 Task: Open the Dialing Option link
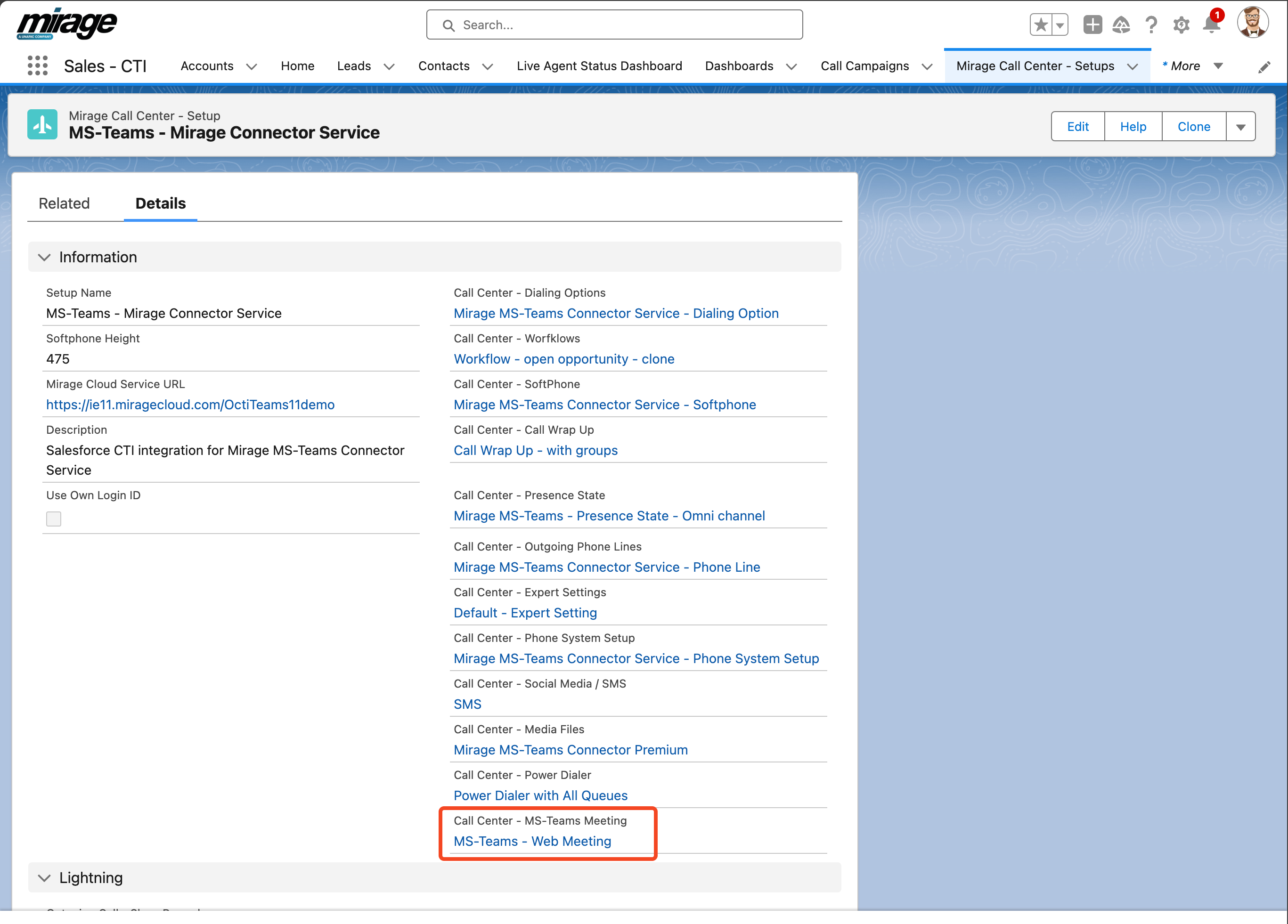coord(616,313)
